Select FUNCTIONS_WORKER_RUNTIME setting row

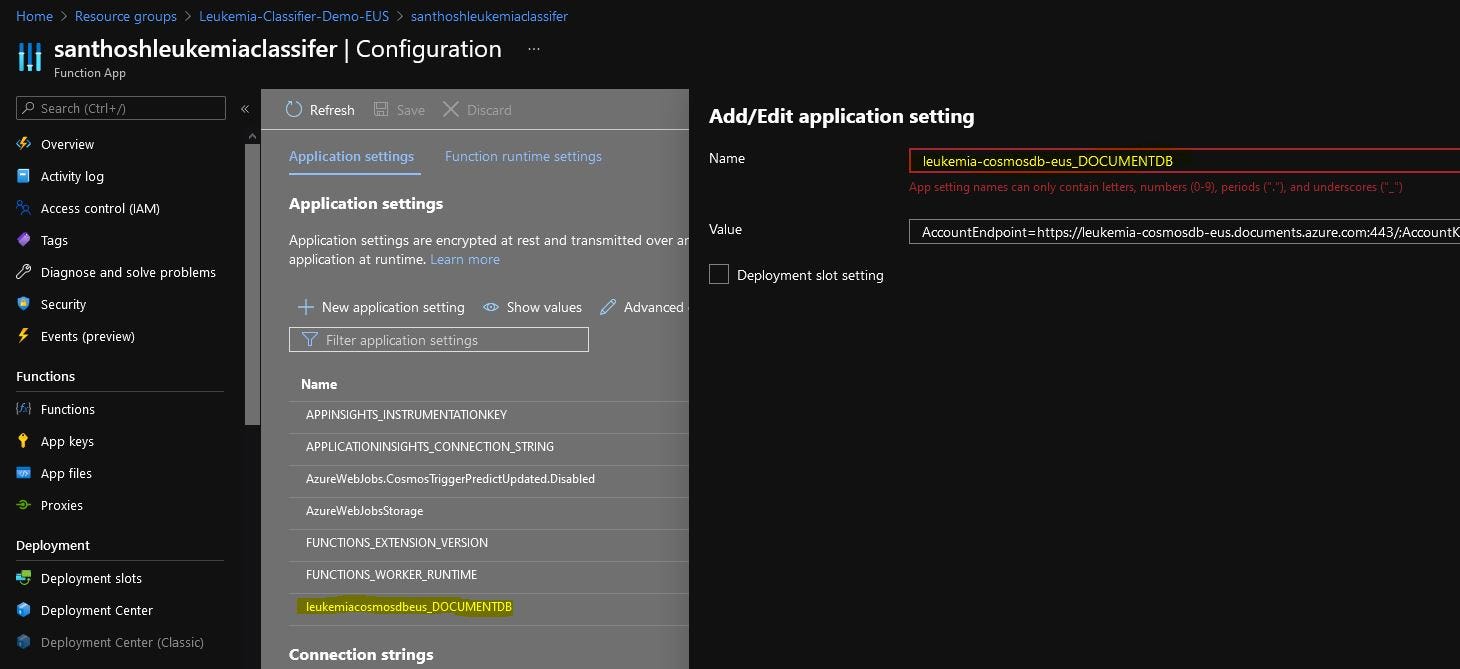pyautogui.click(x=489, y=575)
